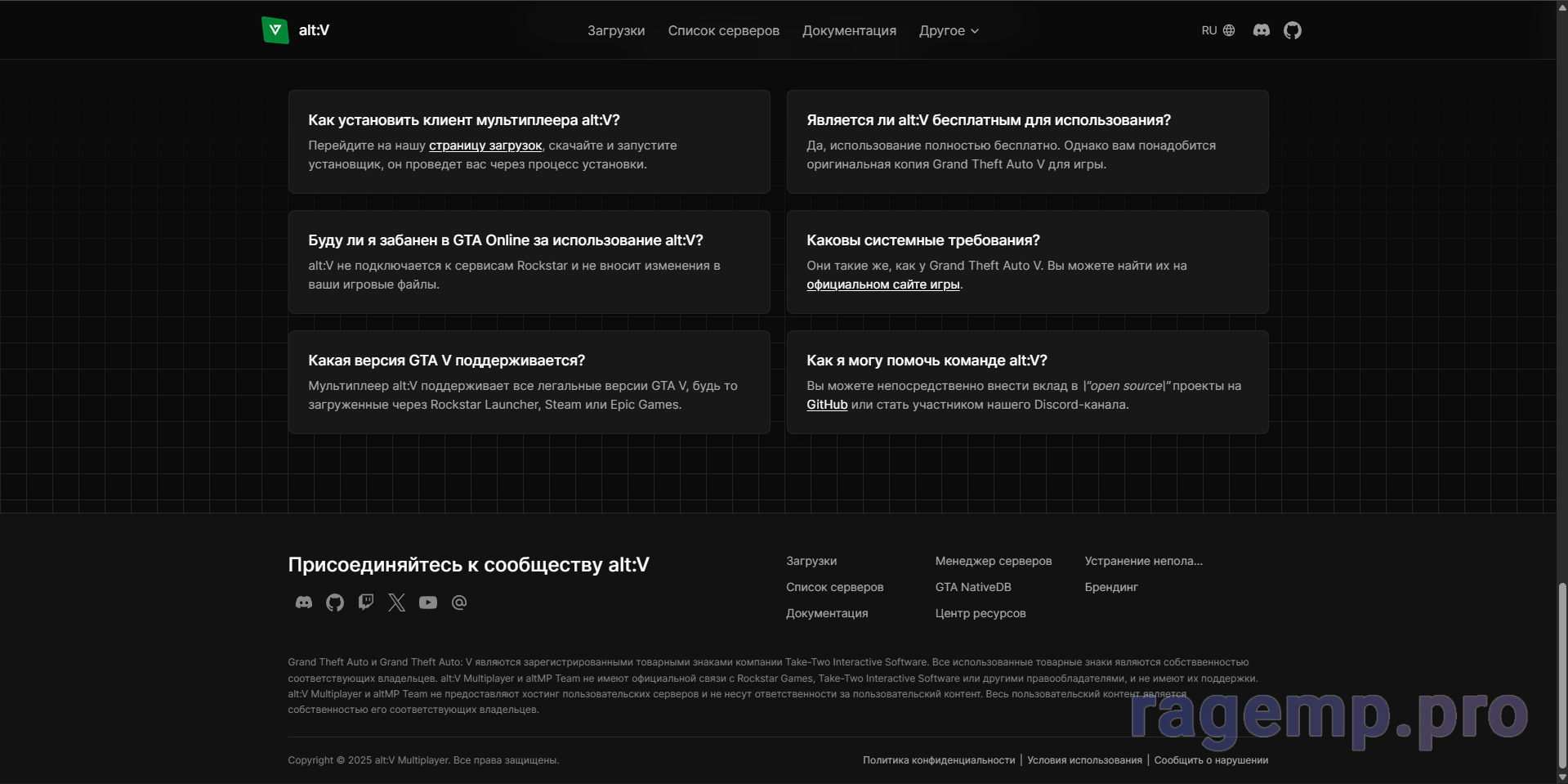The height and width of the screenshot is (784, 1568).
Task: Open Список серверов in top navigation
Action: (x=723, y=30)
